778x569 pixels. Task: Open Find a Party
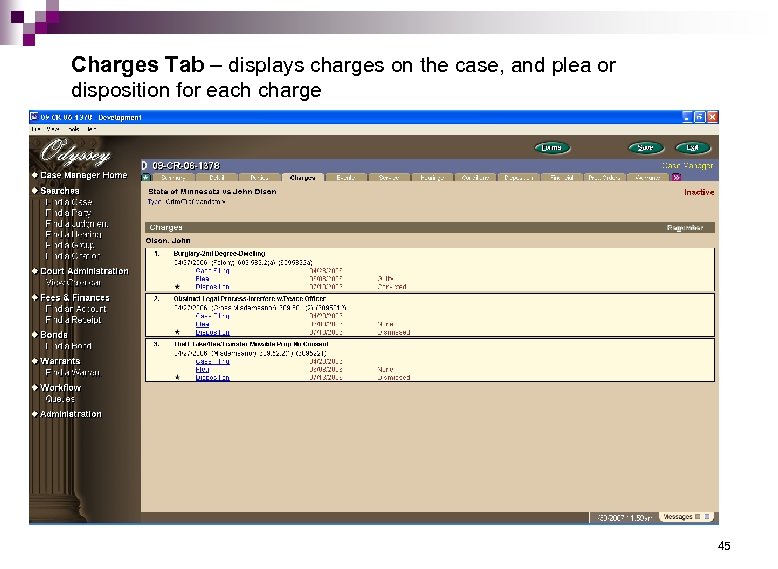tap(68, 213)
